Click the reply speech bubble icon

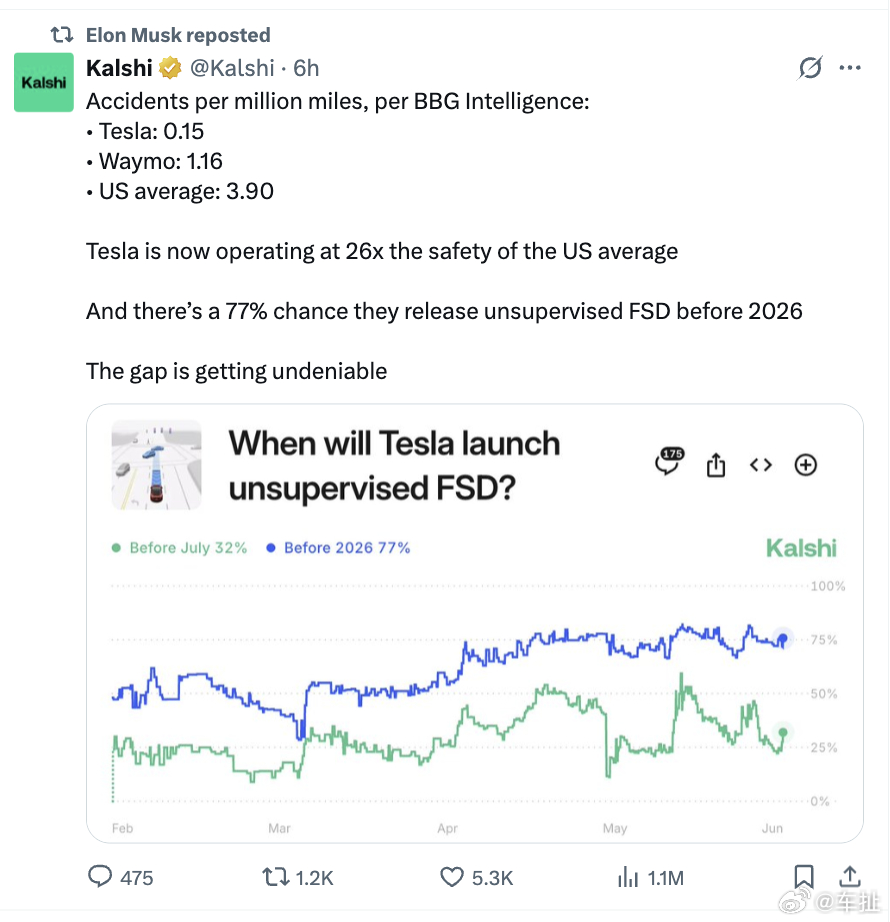pyautogui.click(x=100, y=876)
